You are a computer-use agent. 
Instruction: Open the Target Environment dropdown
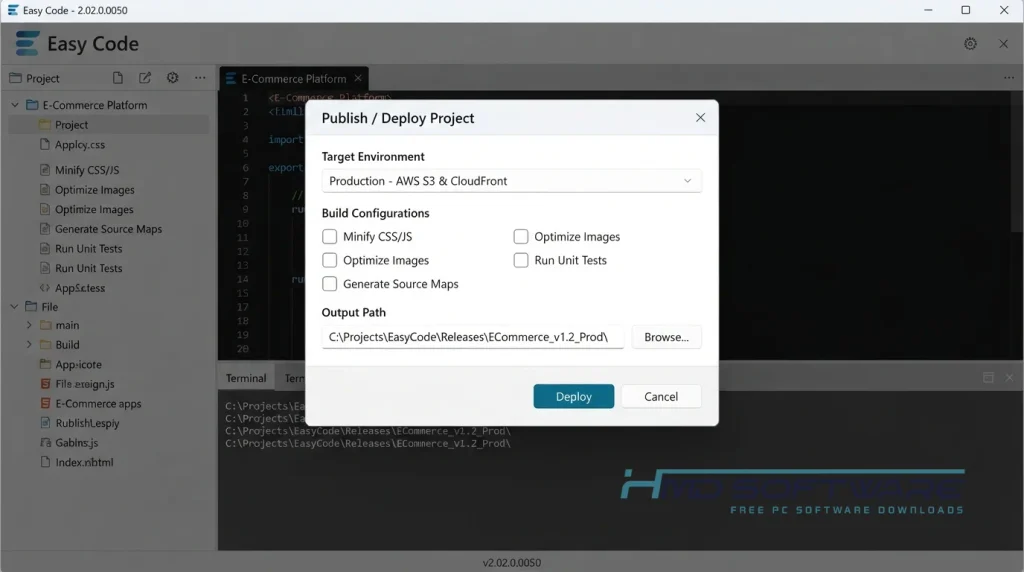[x=511, y=181]
